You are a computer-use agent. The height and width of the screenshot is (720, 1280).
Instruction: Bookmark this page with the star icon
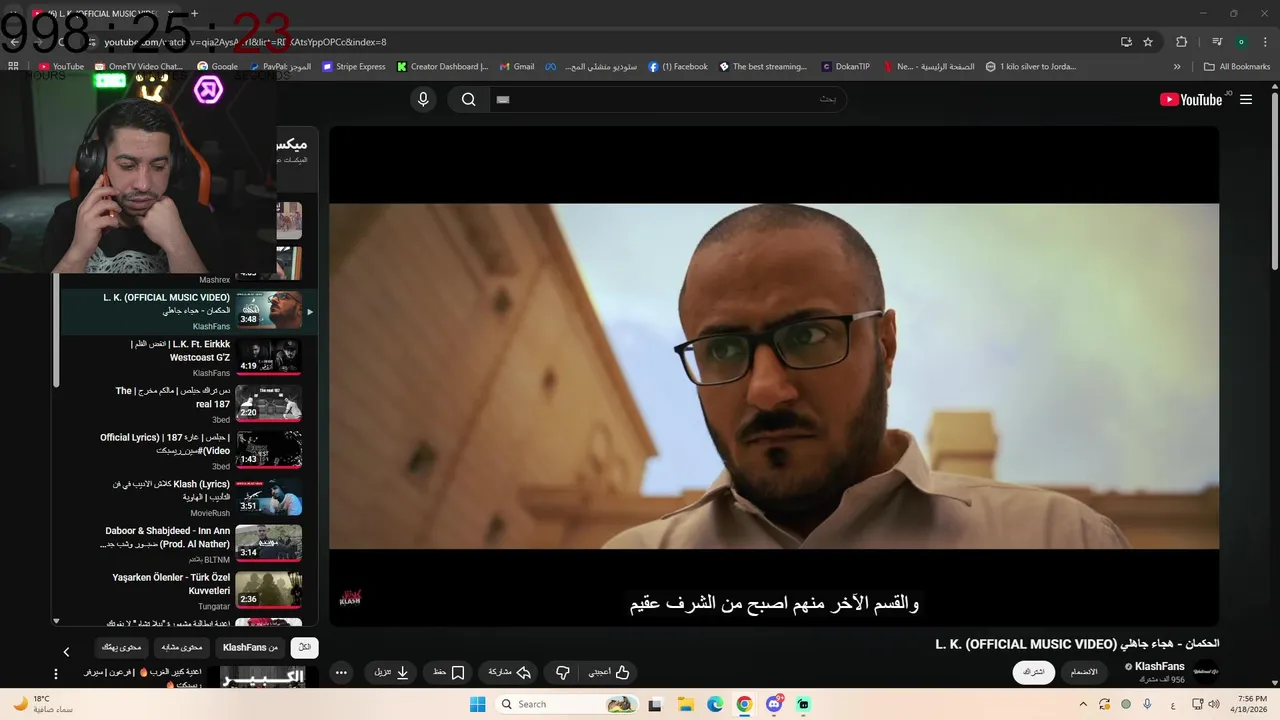click(1148, 42)
